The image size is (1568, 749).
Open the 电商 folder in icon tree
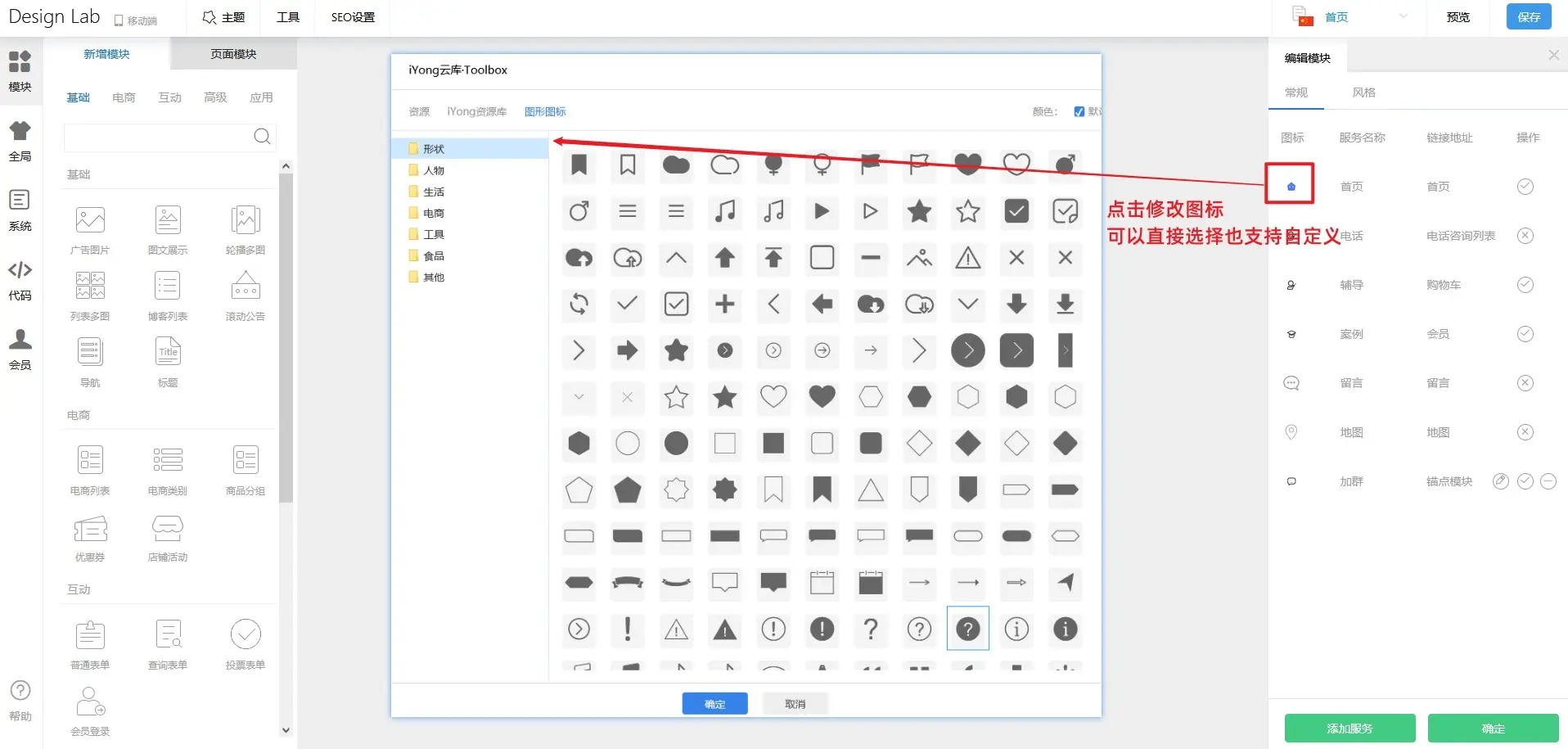click(x=434, y=213)
